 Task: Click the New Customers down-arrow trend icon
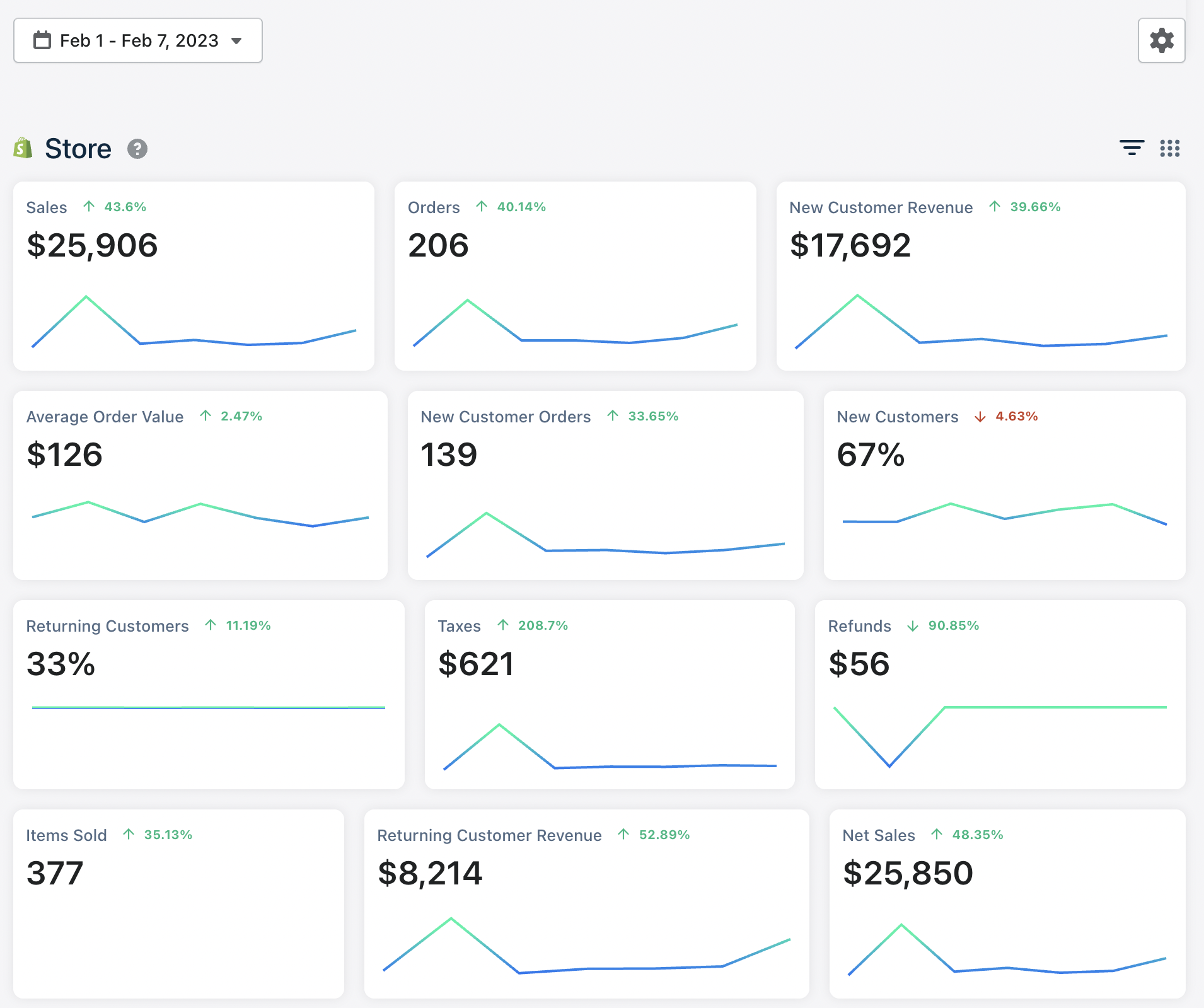pos(980,417)
